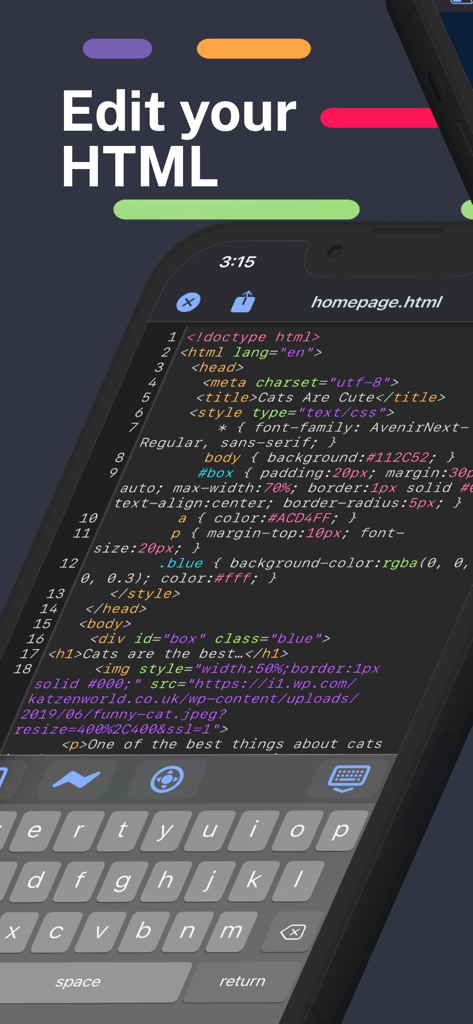Tap the '<body>' tag on line 15
This screenshot has height=1024, width=473.
[x=105, y=623]
